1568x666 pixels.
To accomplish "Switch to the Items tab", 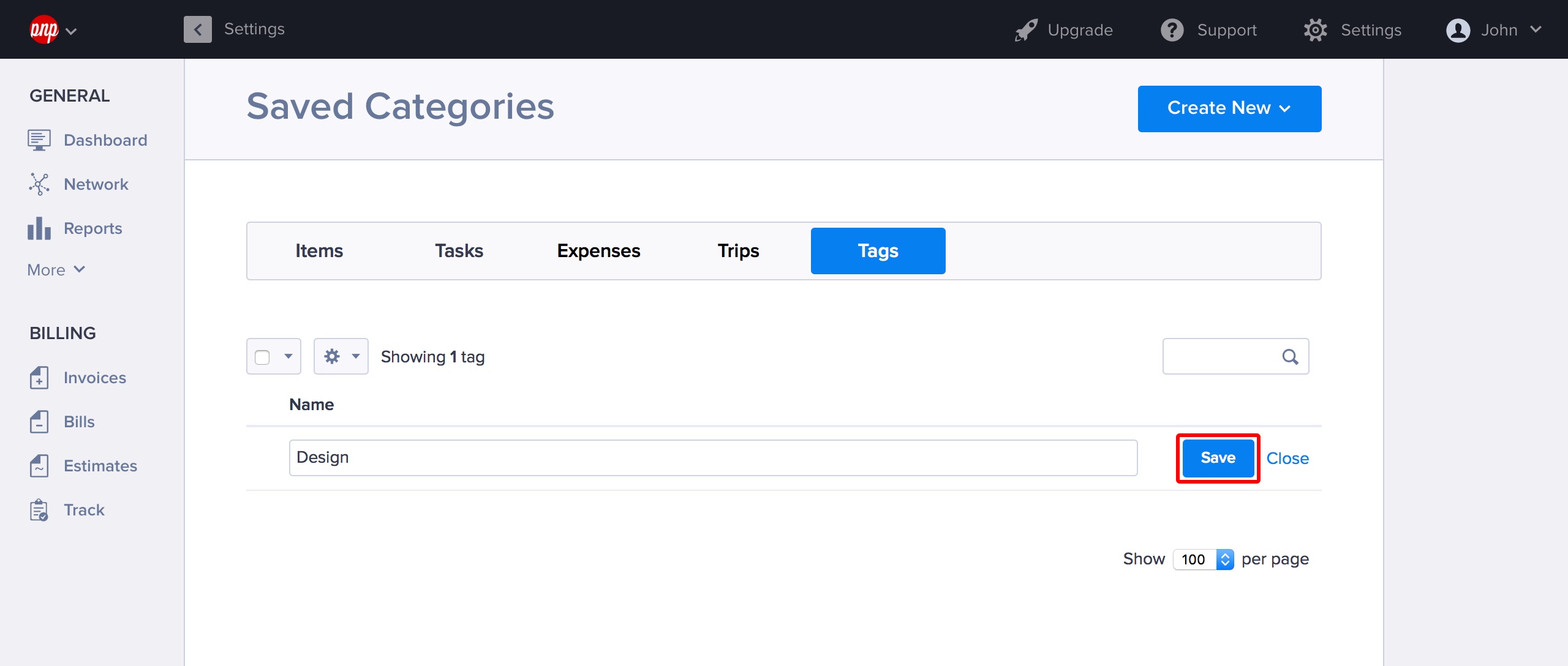I will (318, 251).
